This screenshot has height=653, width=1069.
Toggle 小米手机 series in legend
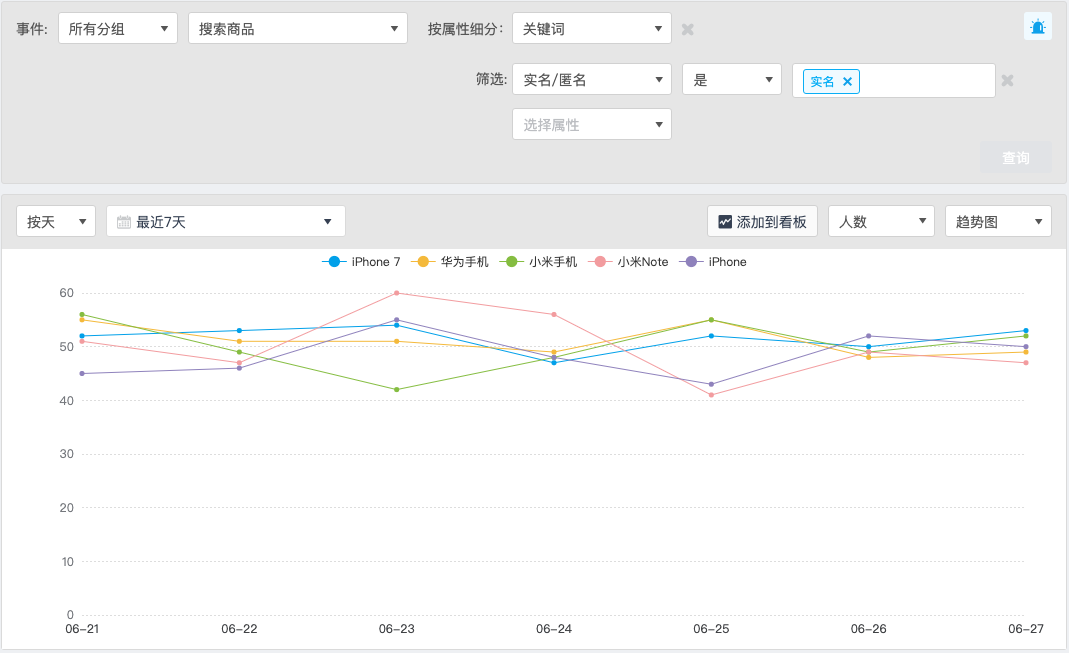coord(539,262)
